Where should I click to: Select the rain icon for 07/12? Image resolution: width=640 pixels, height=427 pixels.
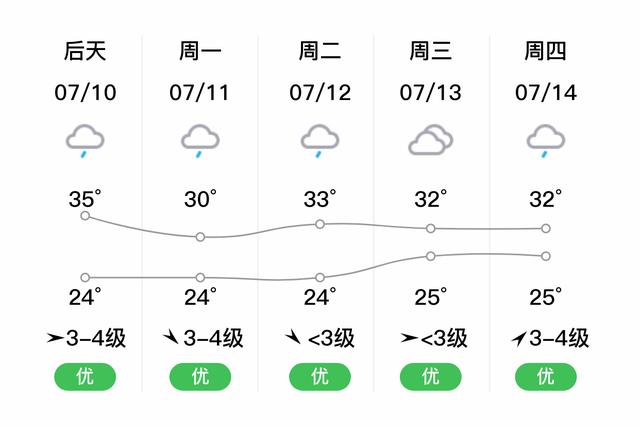[x=320, y=141]
